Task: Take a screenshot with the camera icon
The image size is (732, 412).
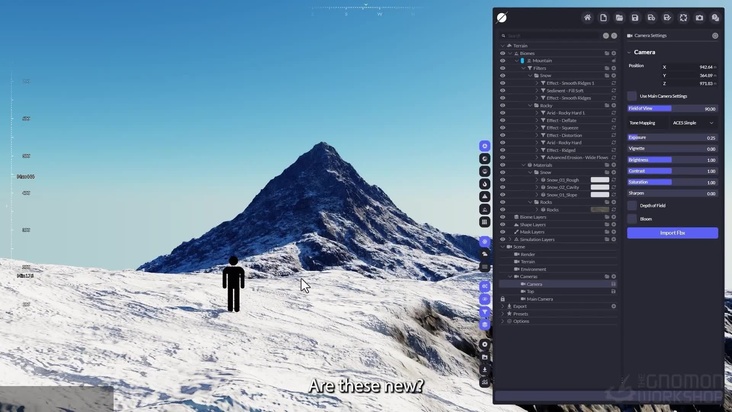Action: pyautogui.click(x=699, y=18)
